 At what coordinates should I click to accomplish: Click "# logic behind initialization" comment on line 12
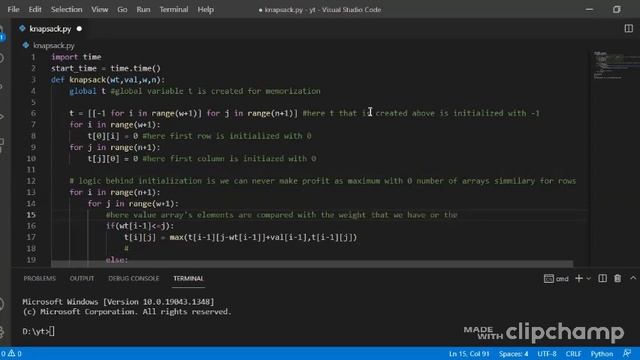pyautogui.click(x=142, y=181)
